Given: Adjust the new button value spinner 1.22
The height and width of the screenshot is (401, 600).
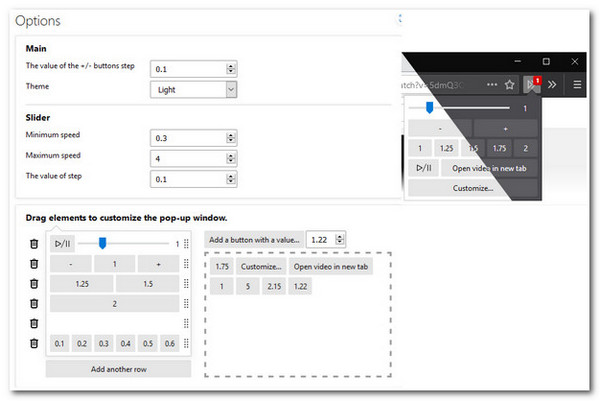Looking at the screenshot, I should pyautogui.click(x=339, y=240).
